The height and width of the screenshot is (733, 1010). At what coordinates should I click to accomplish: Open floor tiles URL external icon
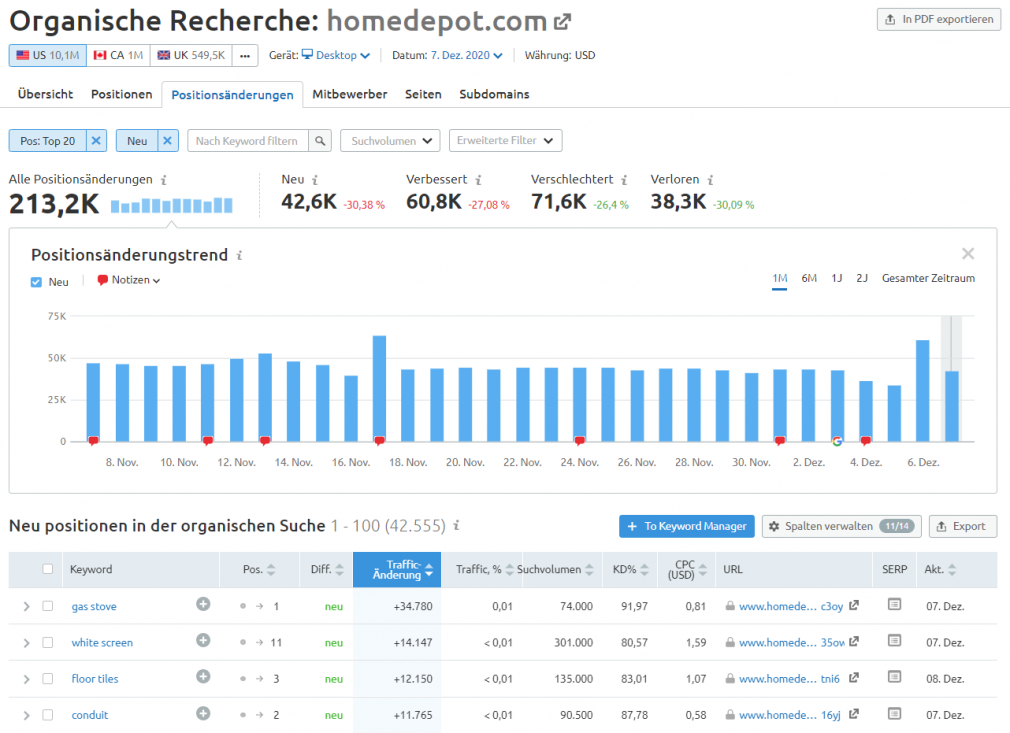[x=853, y=678]
